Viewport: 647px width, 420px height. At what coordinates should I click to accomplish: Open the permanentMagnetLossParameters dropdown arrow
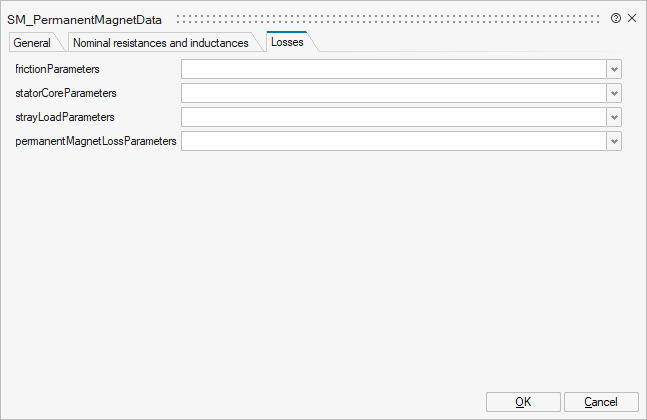614,141
